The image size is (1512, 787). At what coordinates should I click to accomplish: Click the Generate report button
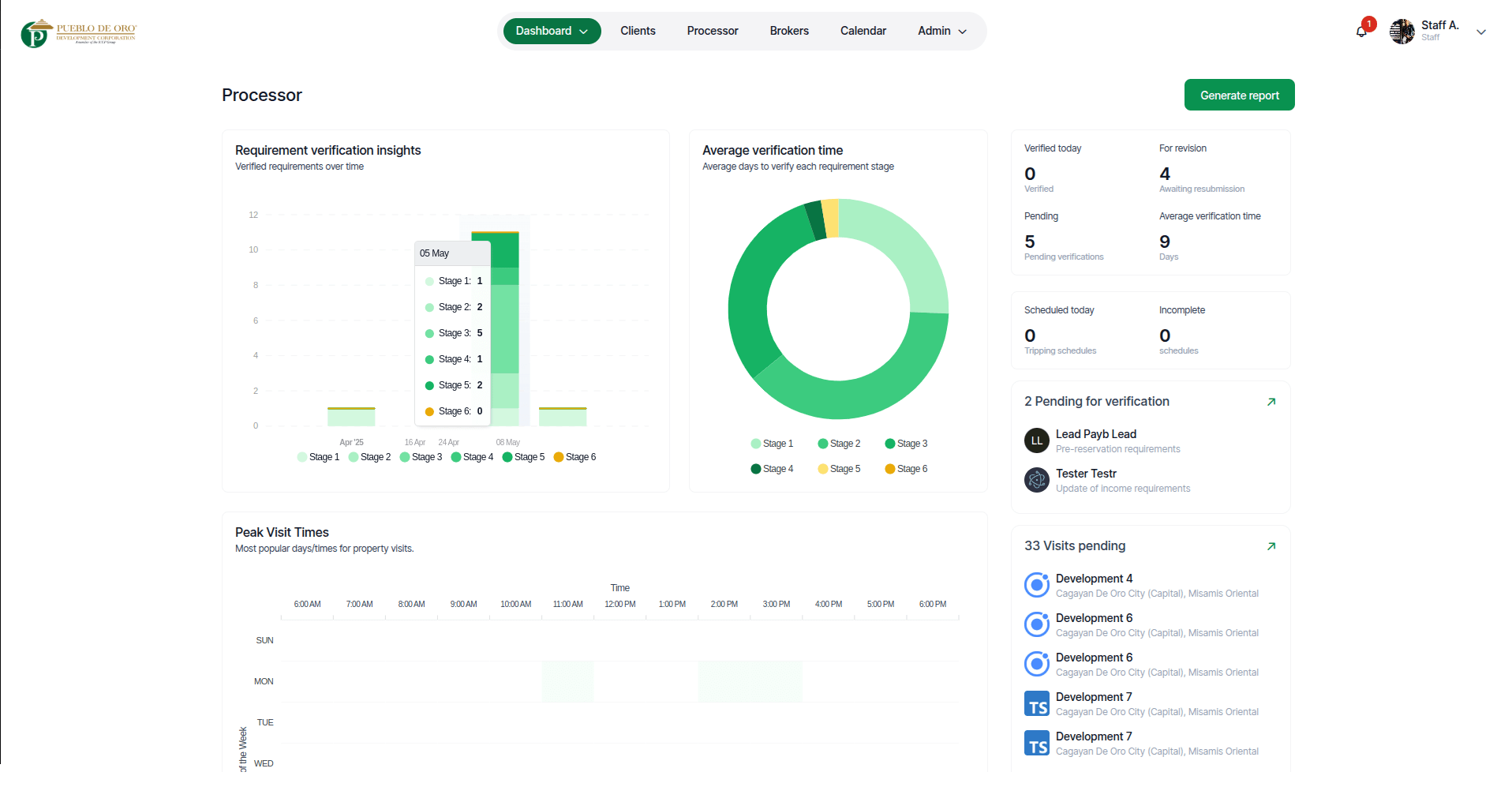[x=1239, y=95]
